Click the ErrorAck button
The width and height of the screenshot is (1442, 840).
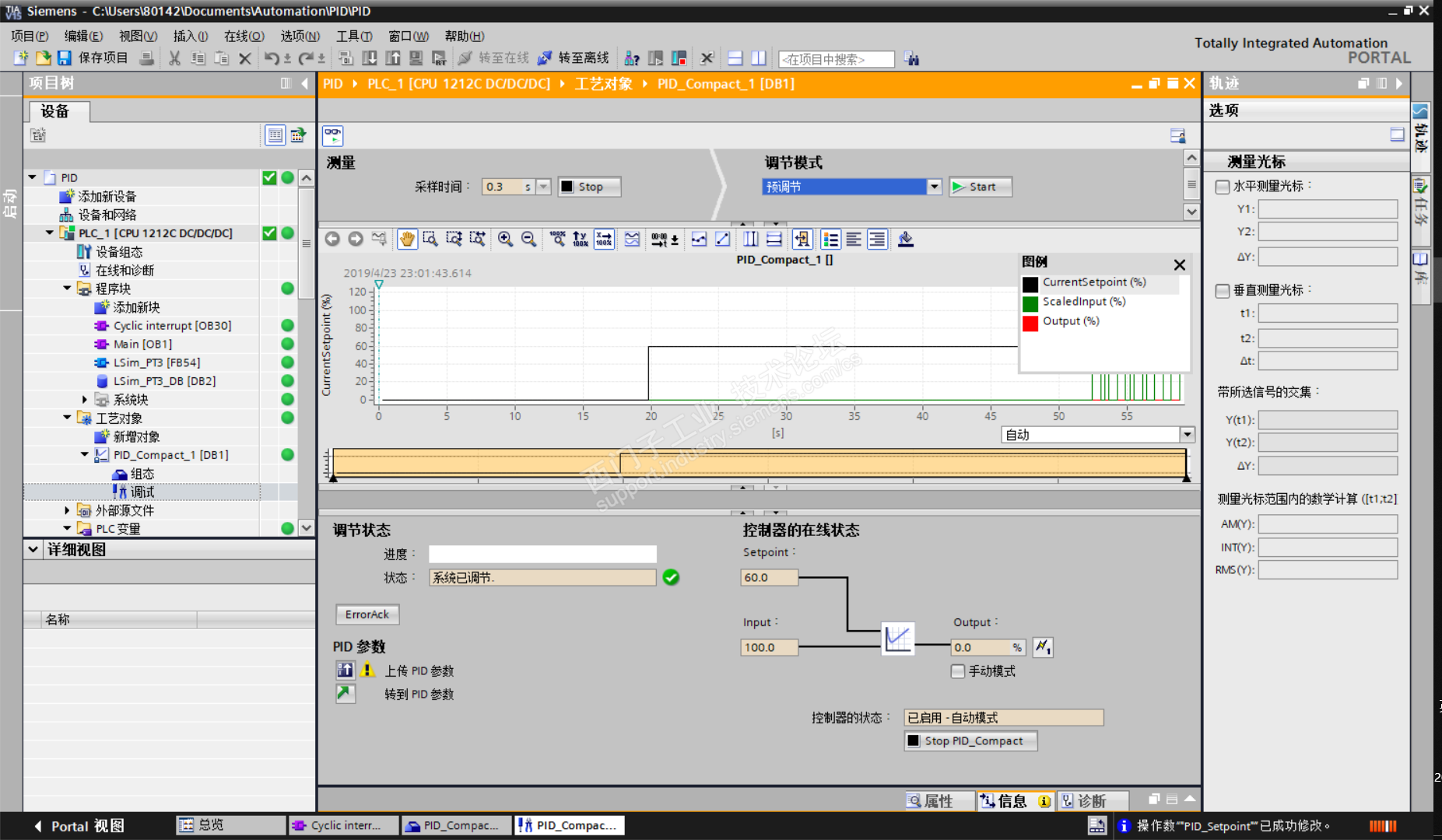click(367, 614)
